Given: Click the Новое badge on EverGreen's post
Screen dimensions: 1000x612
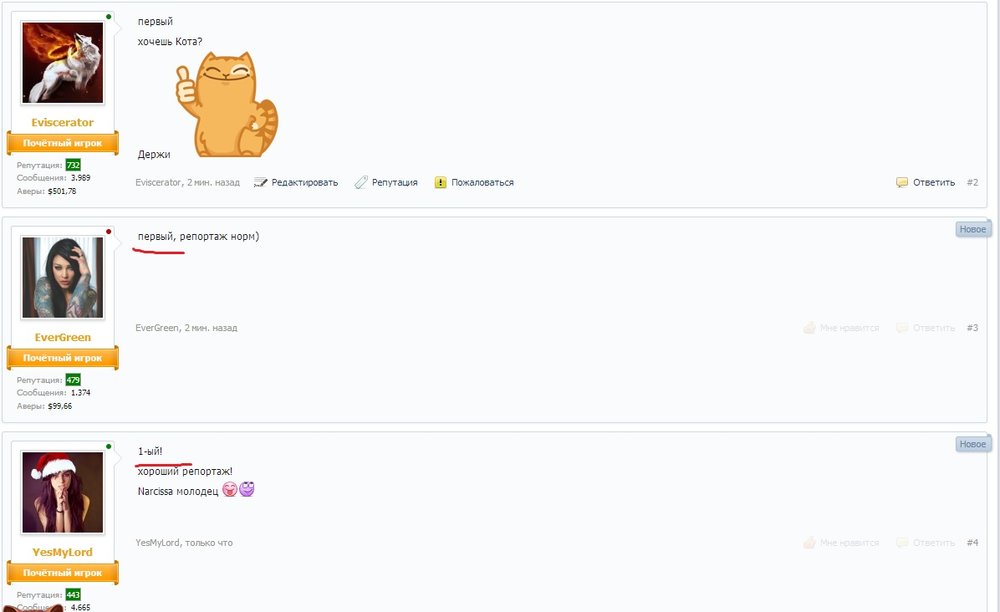Looking at the screenshot, I should (973, 230).
